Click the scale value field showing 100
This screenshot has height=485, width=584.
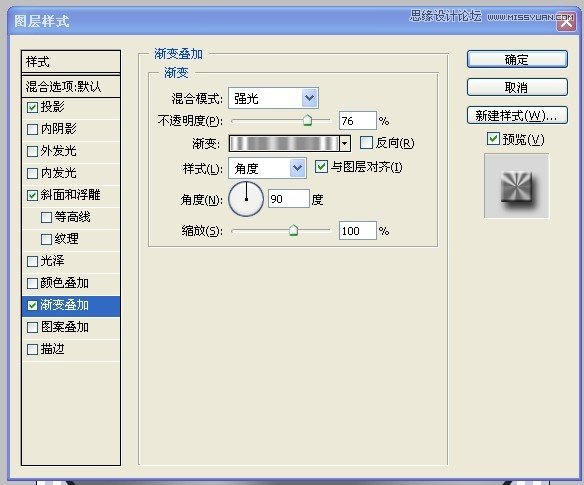point(358,231)
